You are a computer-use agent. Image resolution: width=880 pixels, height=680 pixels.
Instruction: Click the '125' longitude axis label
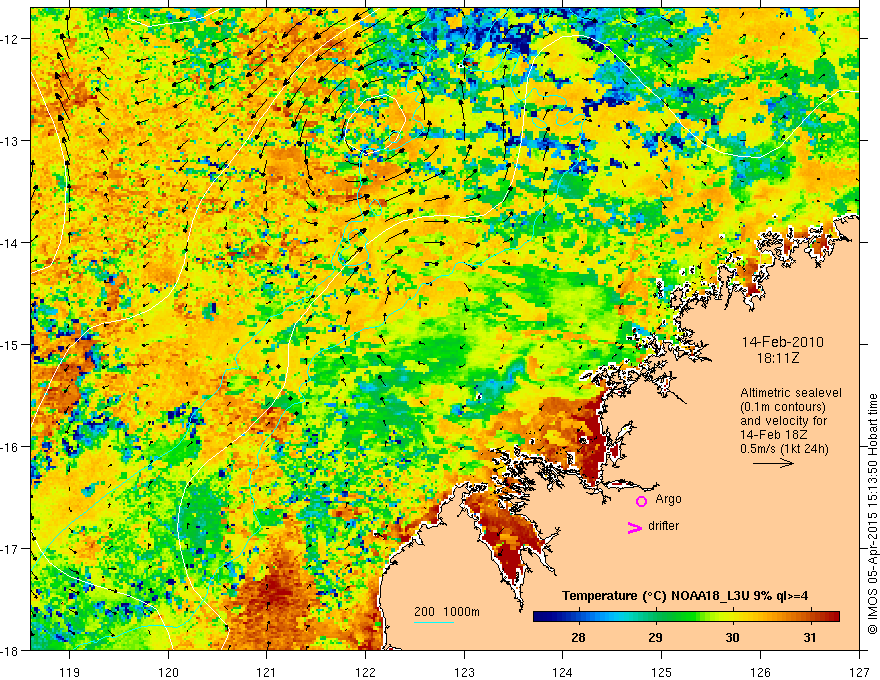(662, 672)
